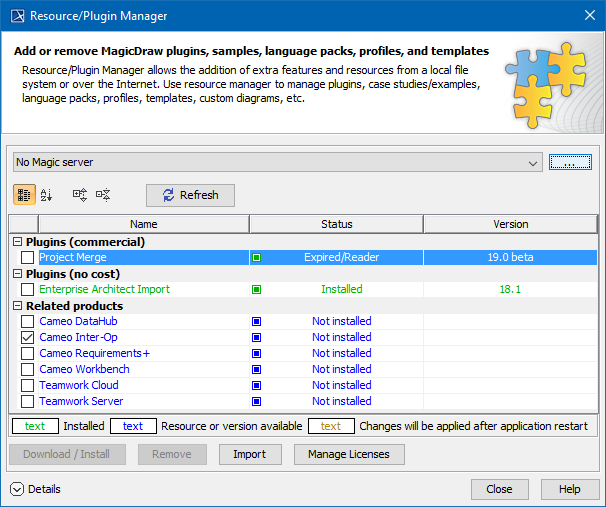
Task: Check the Teamwork Server checkbox
Action: 27,402
